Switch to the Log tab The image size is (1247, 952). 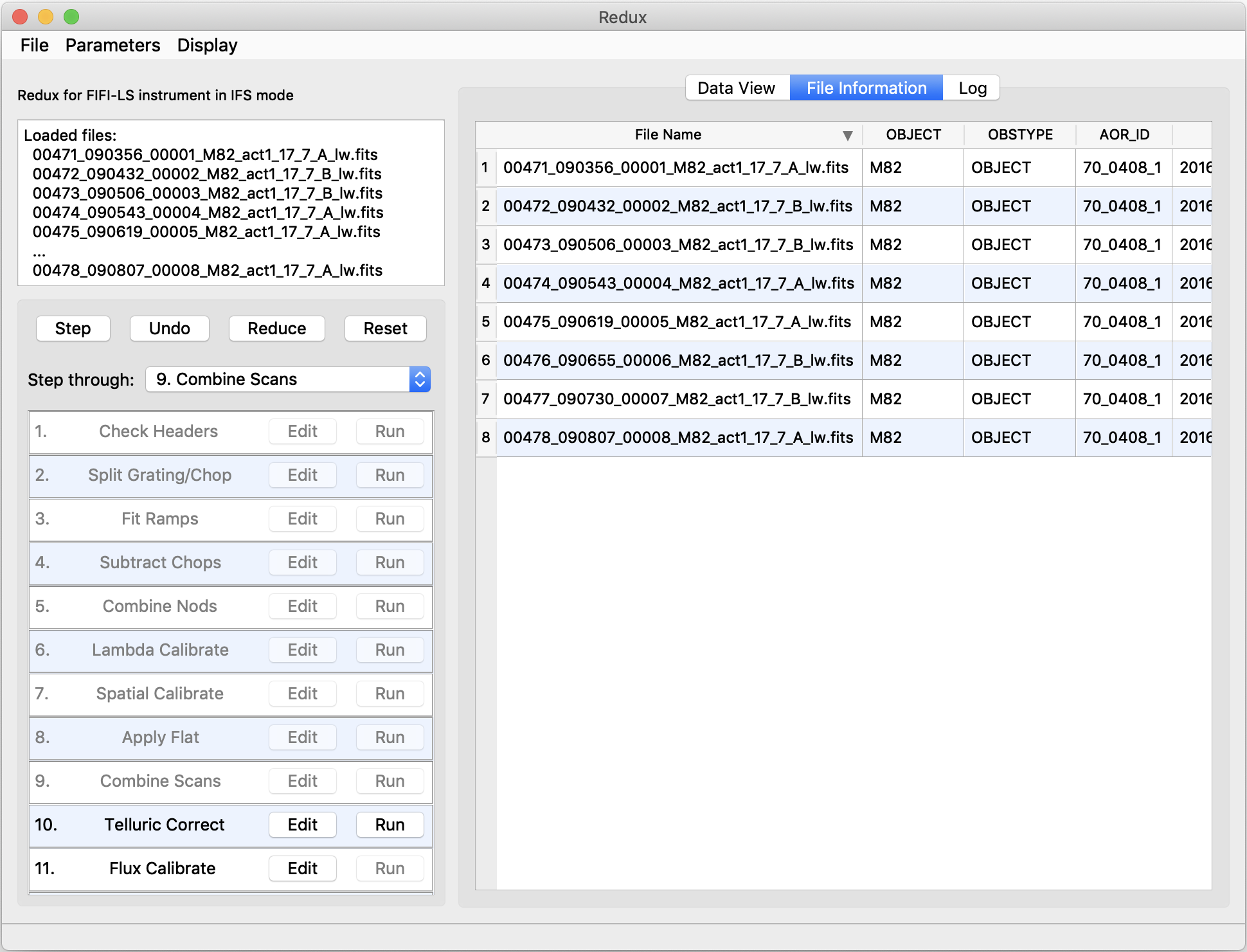coord(971,87)
